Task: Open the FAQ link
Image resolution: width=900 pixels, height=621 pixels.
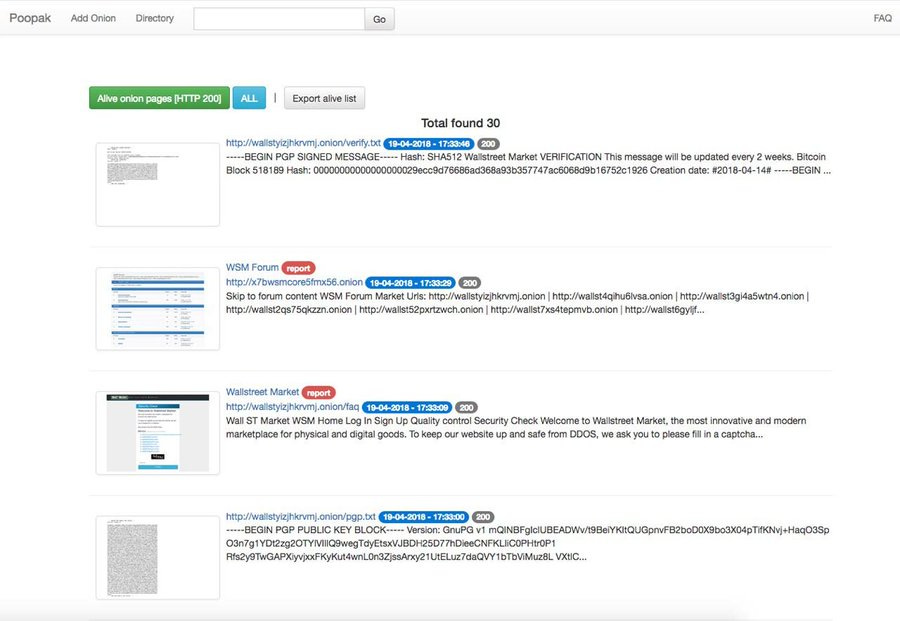Action: coord(882,18)
